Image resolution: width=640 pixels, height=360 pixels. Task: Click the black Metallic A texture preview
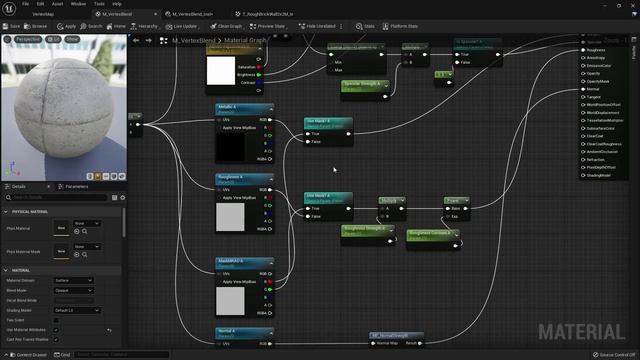pos(230,147)
